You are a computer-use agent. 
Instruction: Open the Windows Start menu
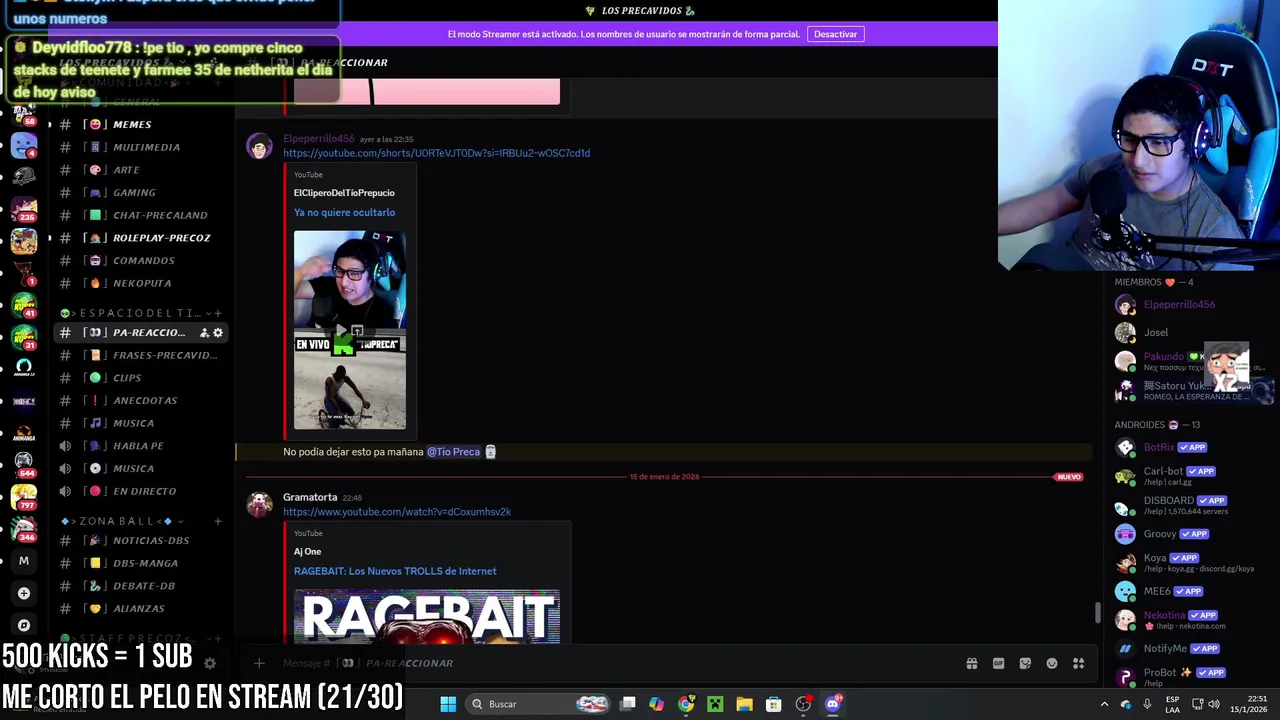(448, 704)
